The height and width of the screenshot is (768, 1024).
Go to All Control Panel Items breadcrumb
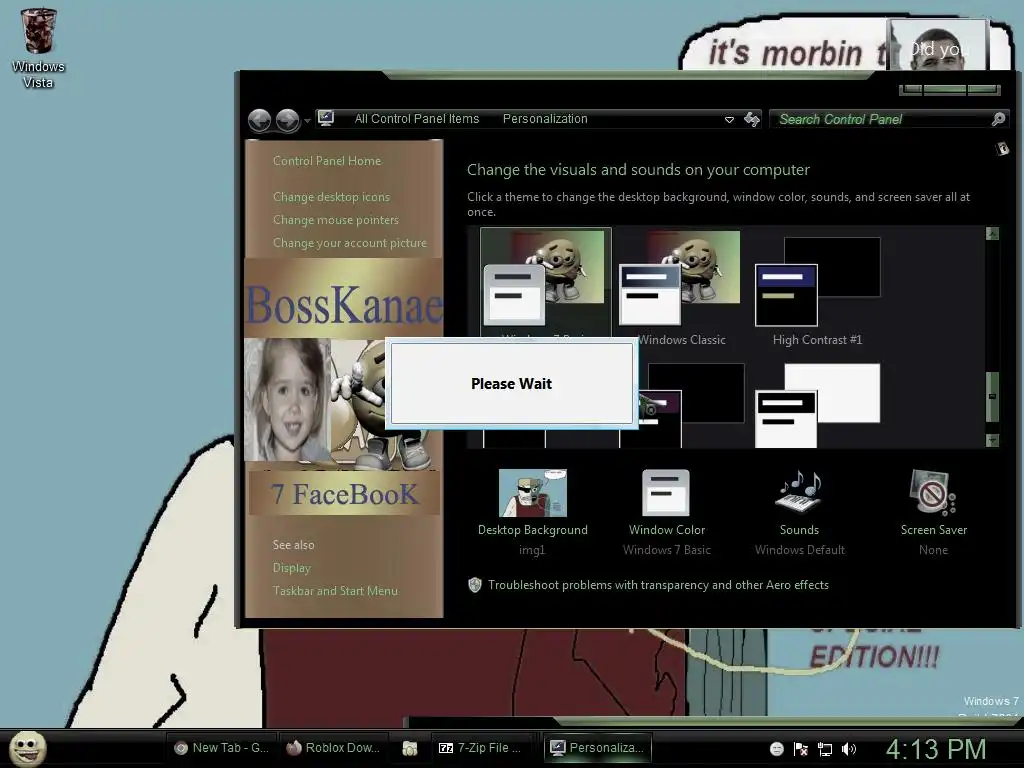(417, 119)
